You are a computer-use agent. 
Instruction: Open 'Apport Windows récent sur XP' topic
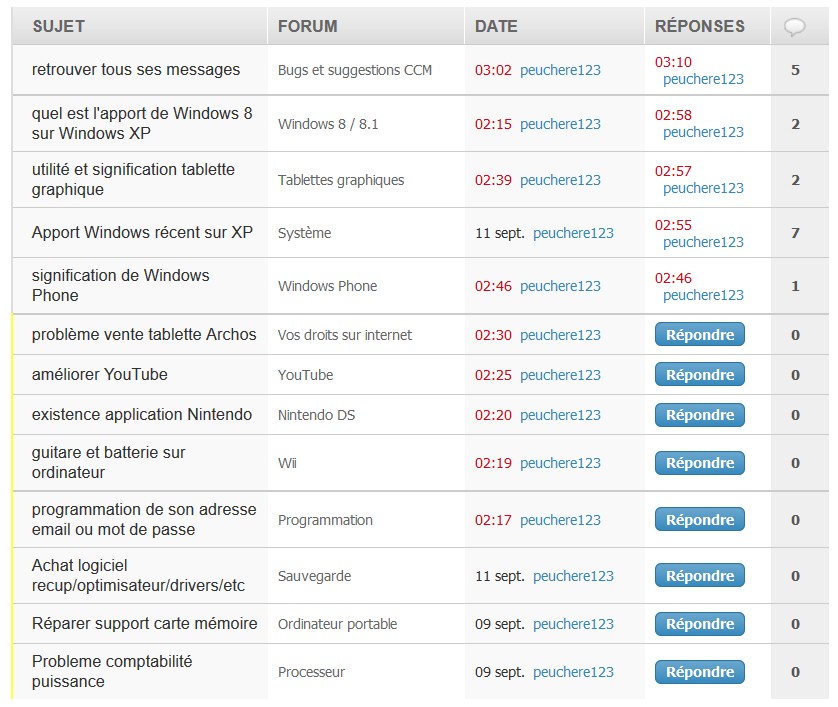[142, 232]
